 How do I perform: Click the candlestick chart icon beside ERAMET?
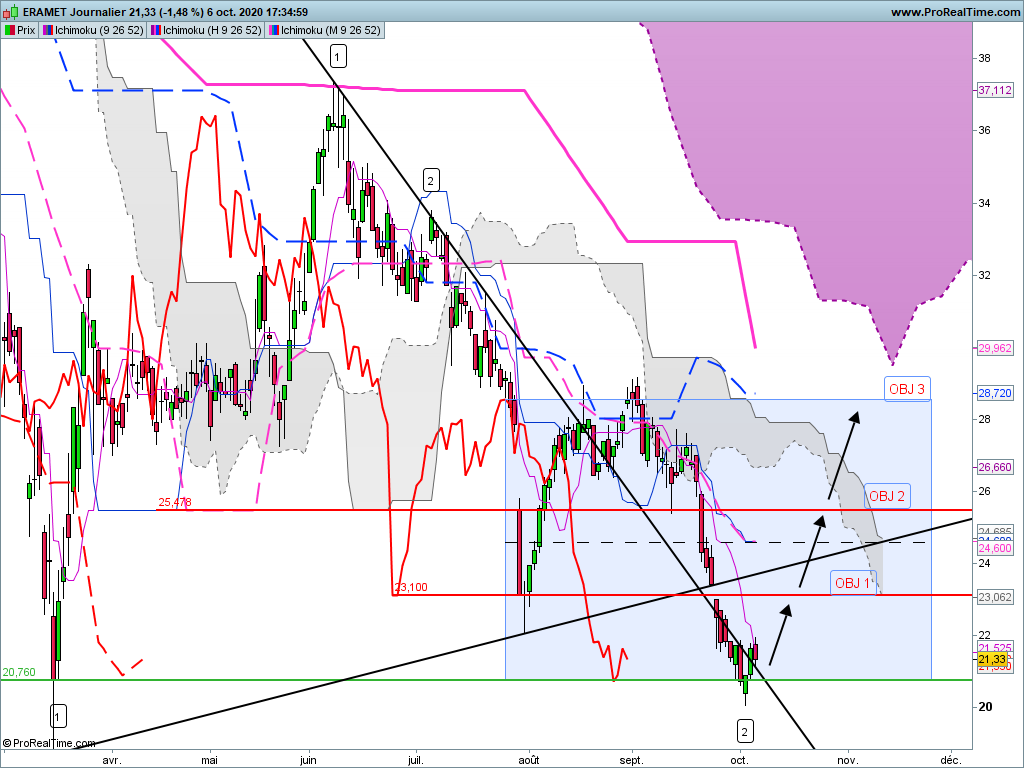point(10,12)
